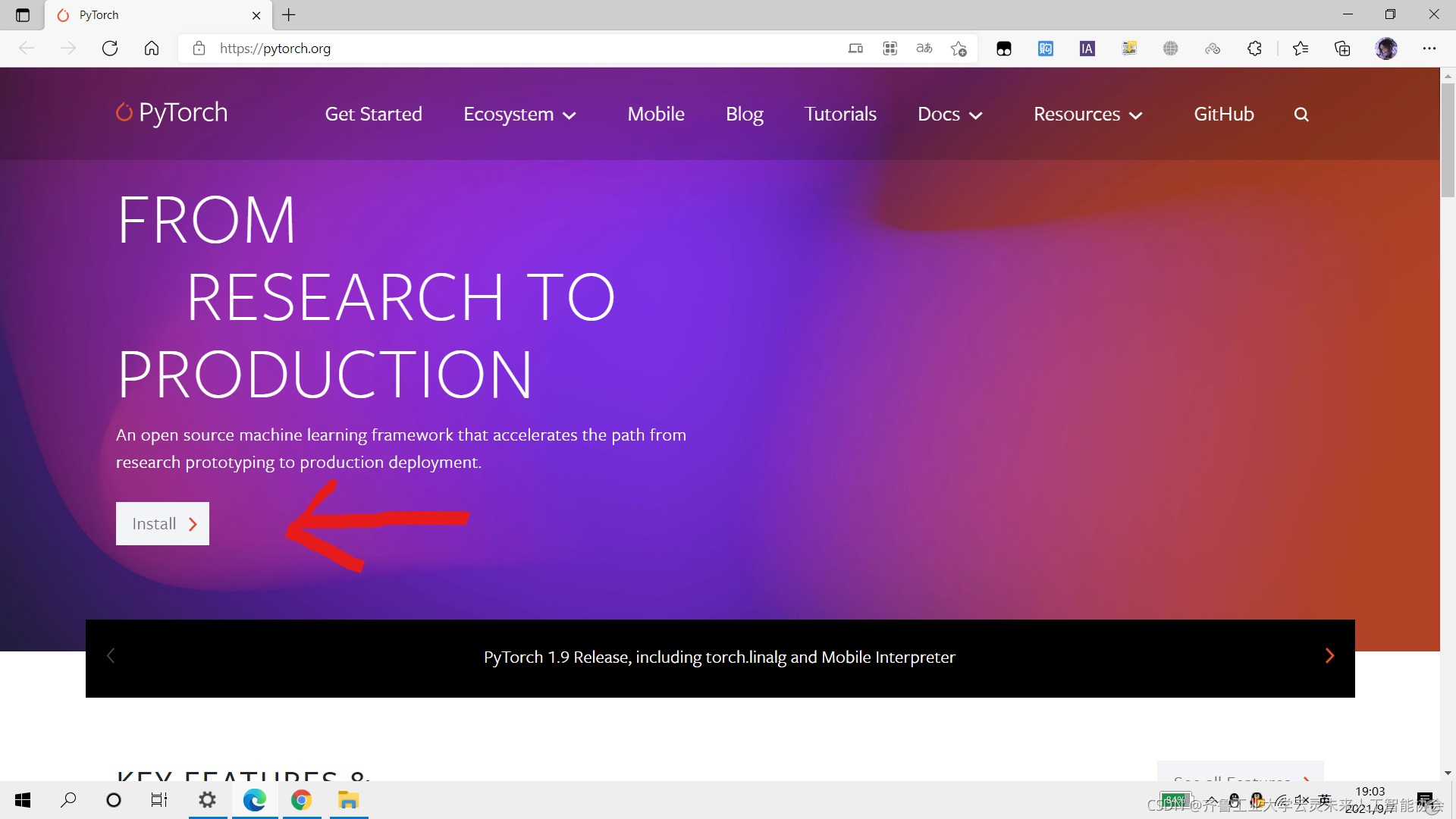Viewport: 1456px width, 819px height.
Task: Open taskbar Search
Action: [x=68, y=800]
